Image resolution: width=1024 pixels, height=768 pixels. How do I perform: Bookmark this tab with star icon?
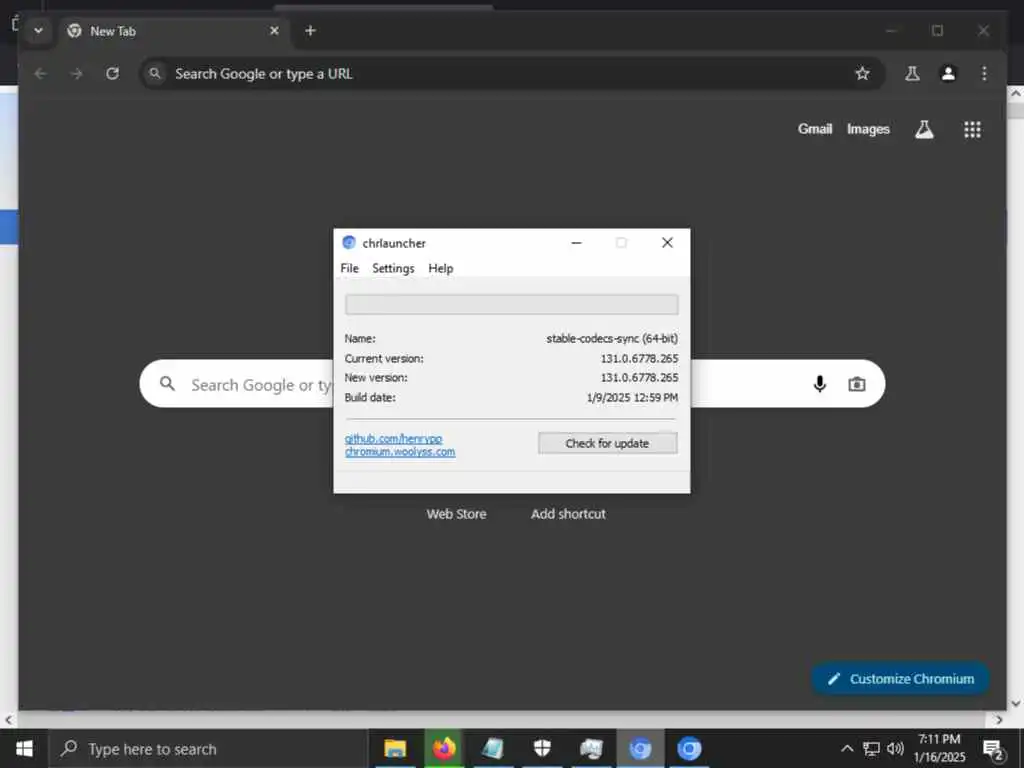tap(862, 74)
